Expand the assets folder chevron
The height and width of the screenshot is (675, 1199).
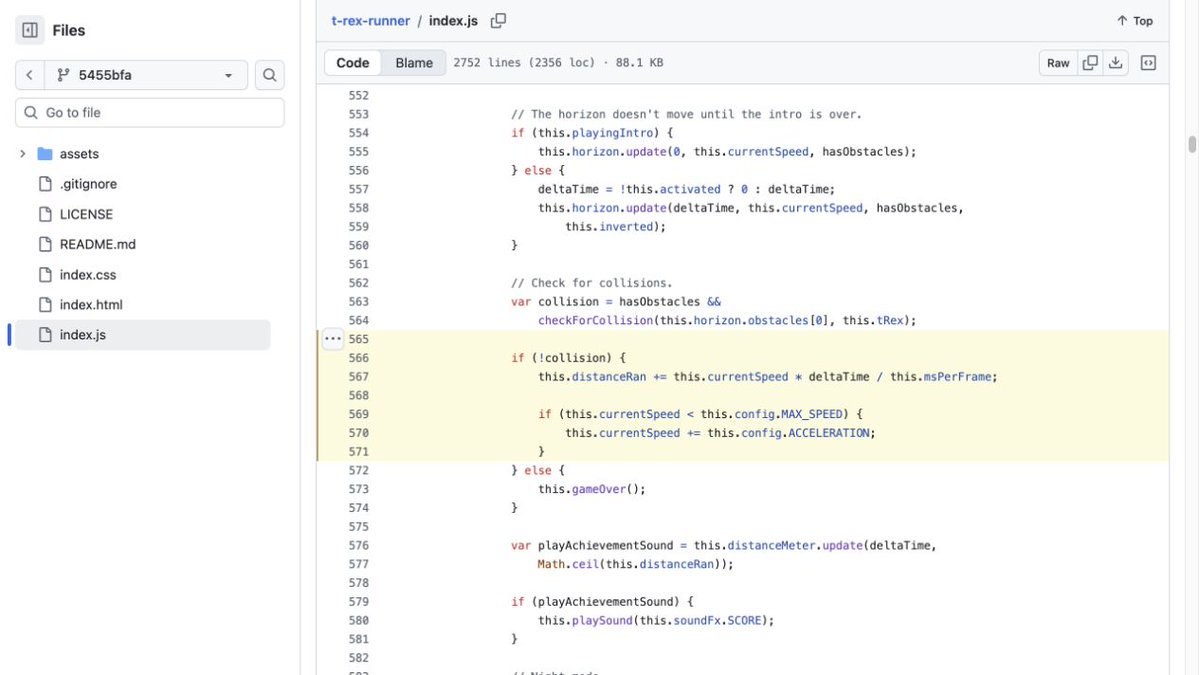click(x=23, y=154)
